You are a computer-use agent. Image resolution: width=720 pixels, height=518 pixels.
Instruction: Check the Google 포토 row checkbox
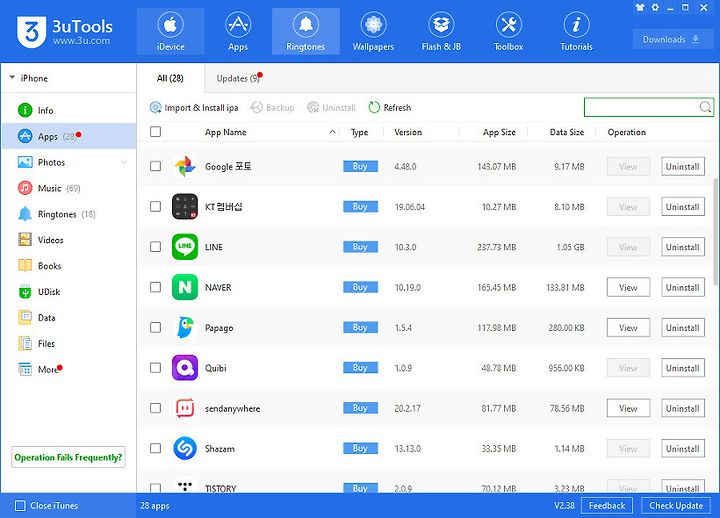pyautogui.click(x=156, y=166)
